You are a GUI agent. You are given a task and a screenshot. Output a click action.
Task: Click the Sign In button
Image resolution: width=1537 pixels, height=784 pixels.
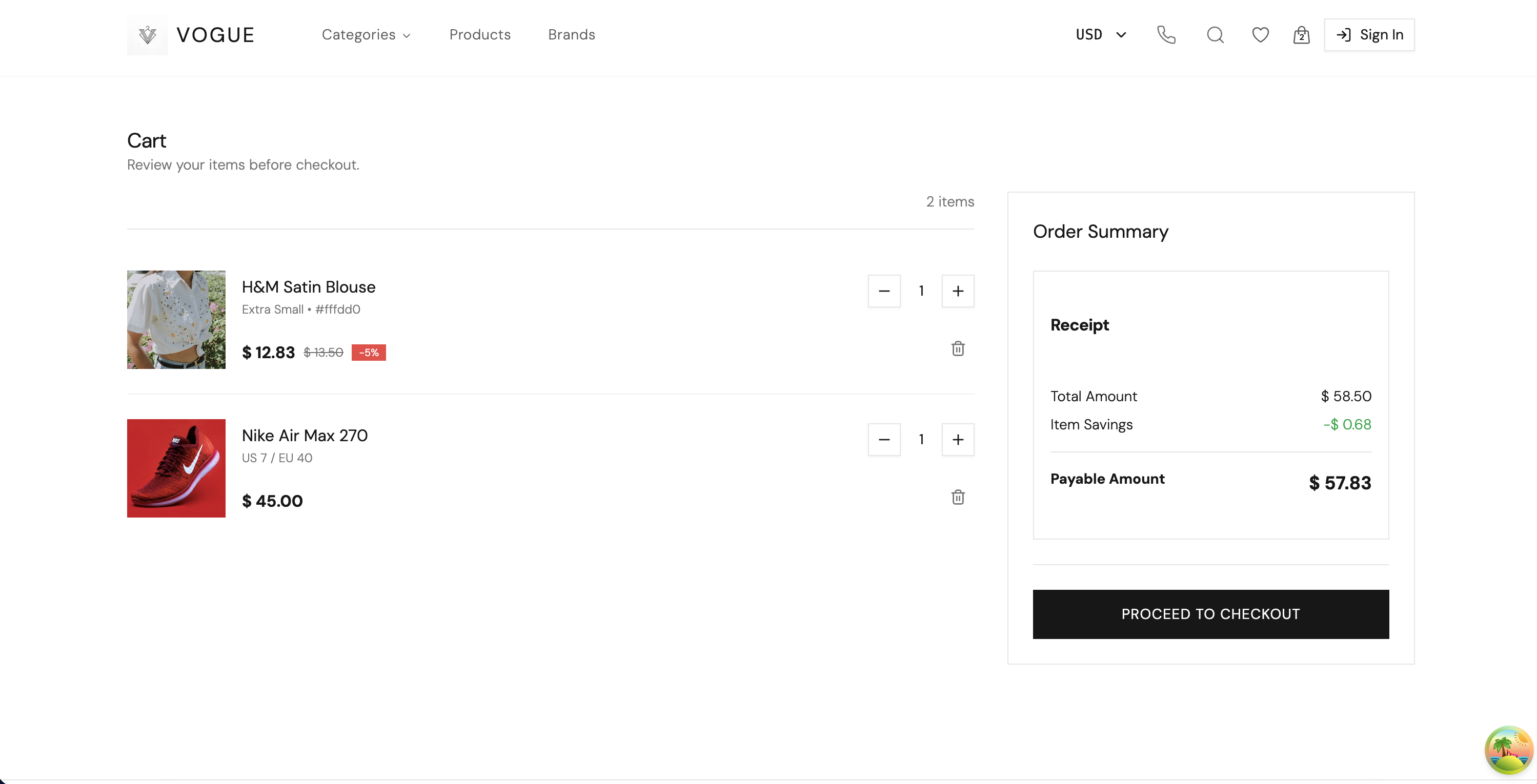coord(1369,34)
